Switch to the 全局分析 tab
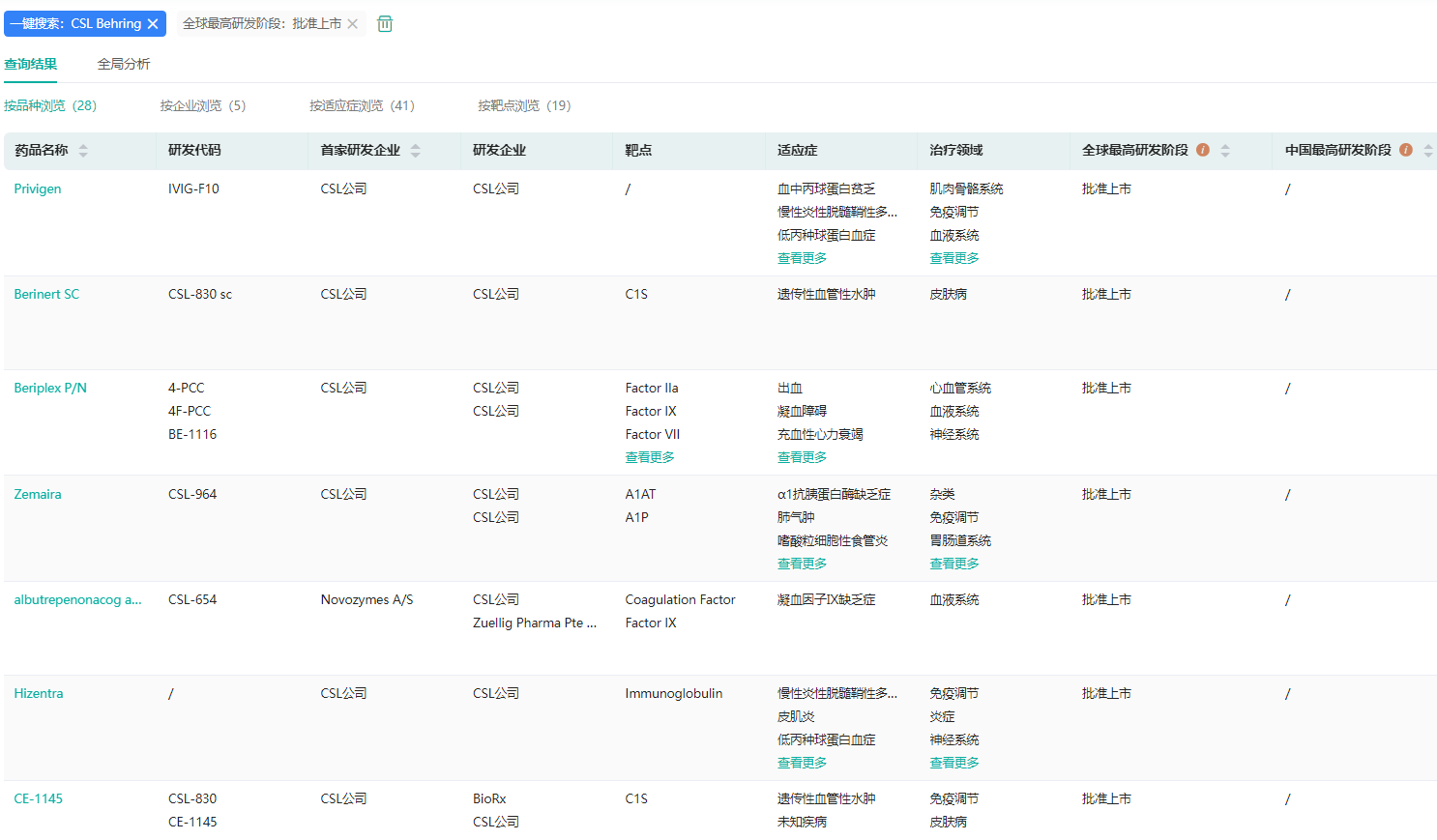 (x=124, y=64)
